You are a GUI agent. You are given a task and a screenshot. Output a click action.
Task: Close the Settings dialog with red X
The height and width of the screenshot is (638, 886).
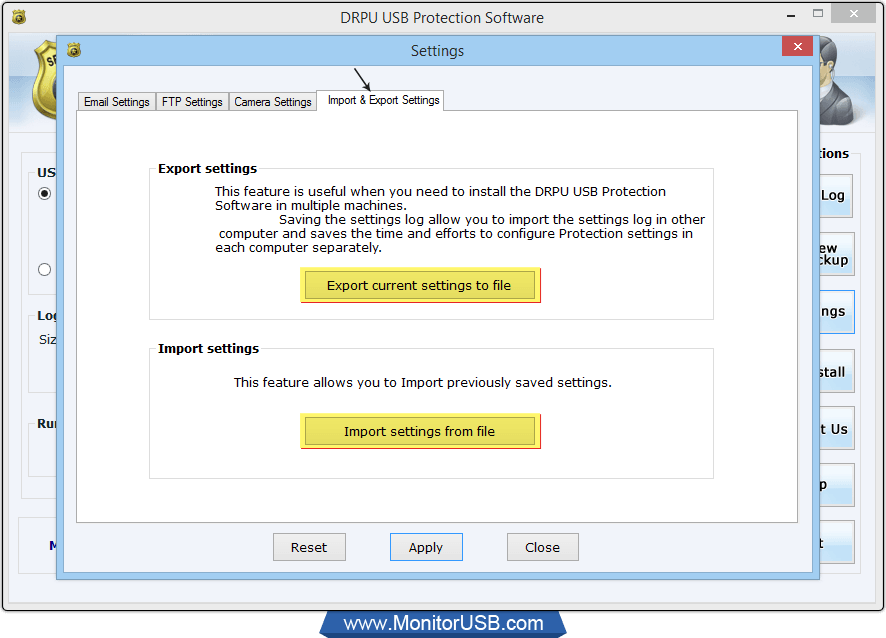[x=797, y=46]
